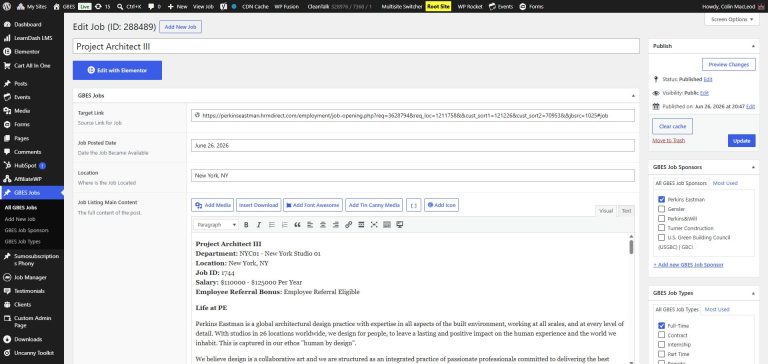
Task: Open Howdy, Colin MacLeod account menu
Action: [733, 7]
